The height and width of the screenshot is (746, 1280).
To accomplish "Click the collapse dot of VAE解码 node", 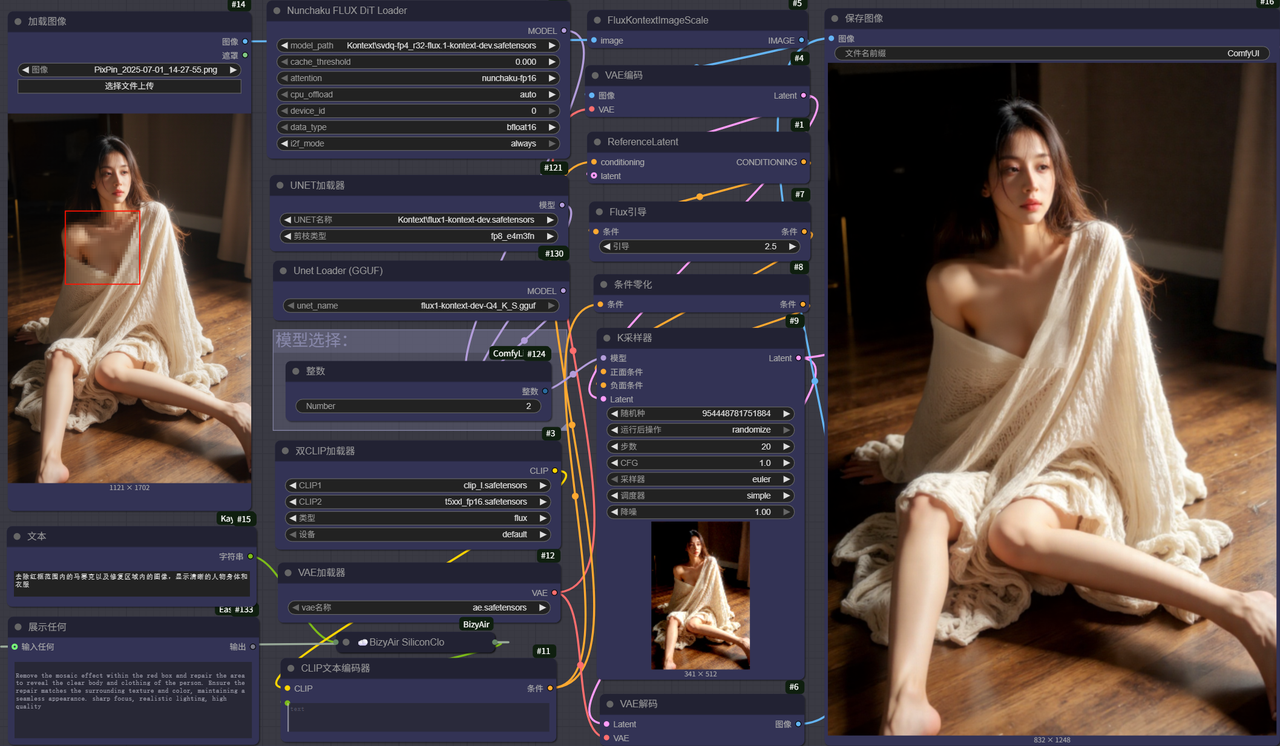I will click(x=610, y=704).
